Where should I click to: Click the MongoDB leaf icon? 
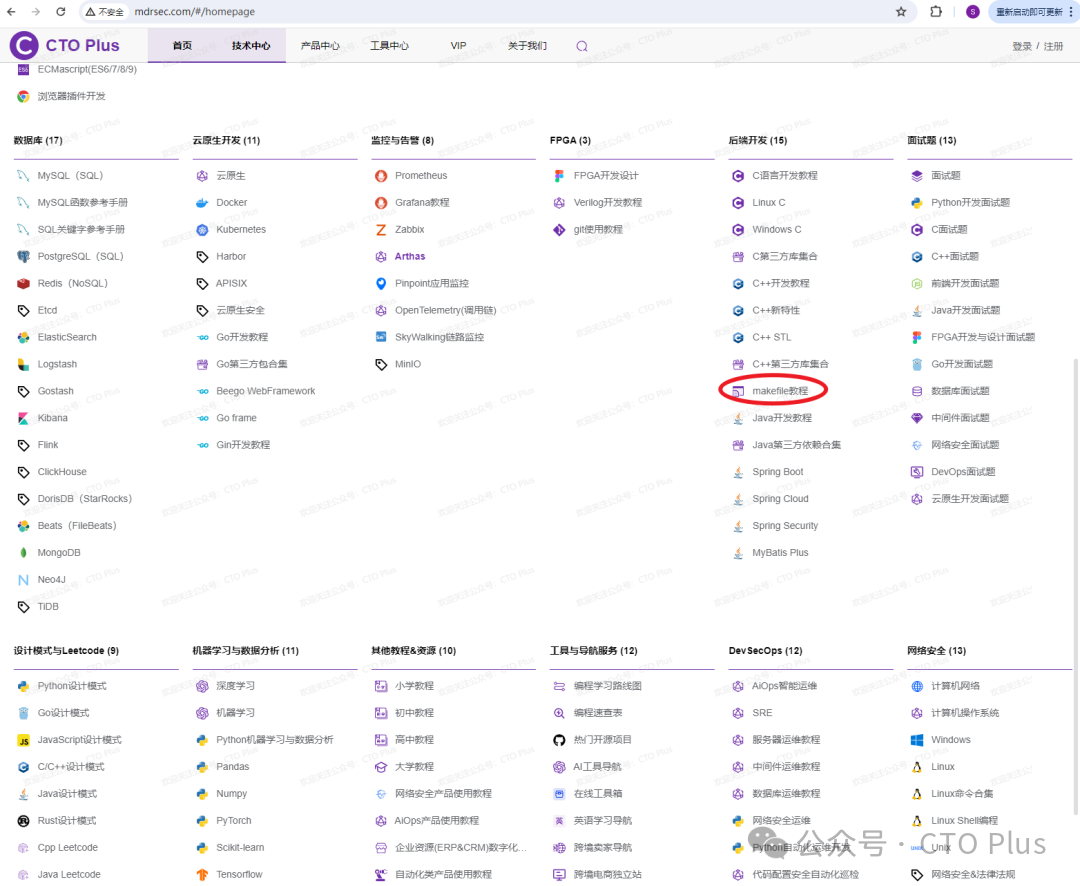pyautogui.click(x=23, y=553)
